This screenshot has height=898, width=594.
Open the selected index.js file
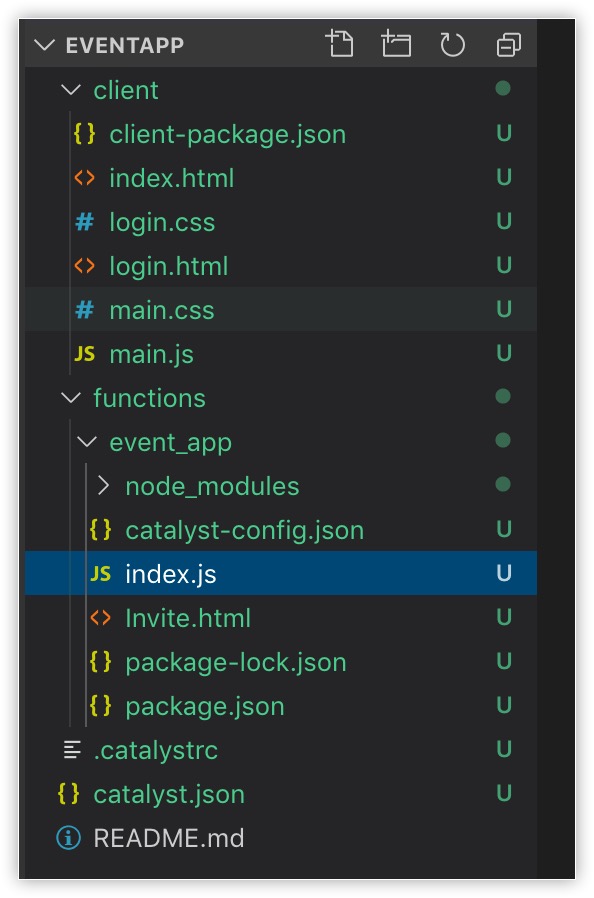[x=167, y=574]
